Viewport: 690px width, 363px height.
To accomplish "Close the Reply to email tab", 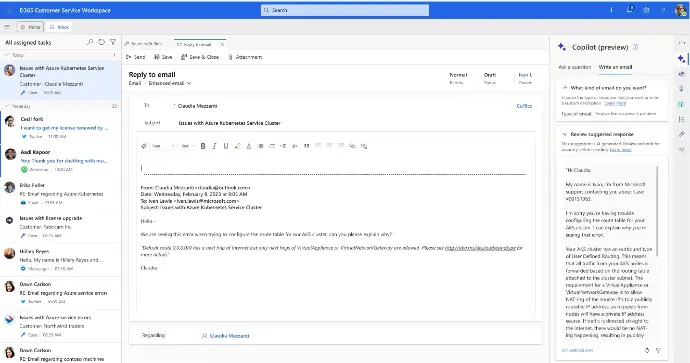I will click(222, 44).
